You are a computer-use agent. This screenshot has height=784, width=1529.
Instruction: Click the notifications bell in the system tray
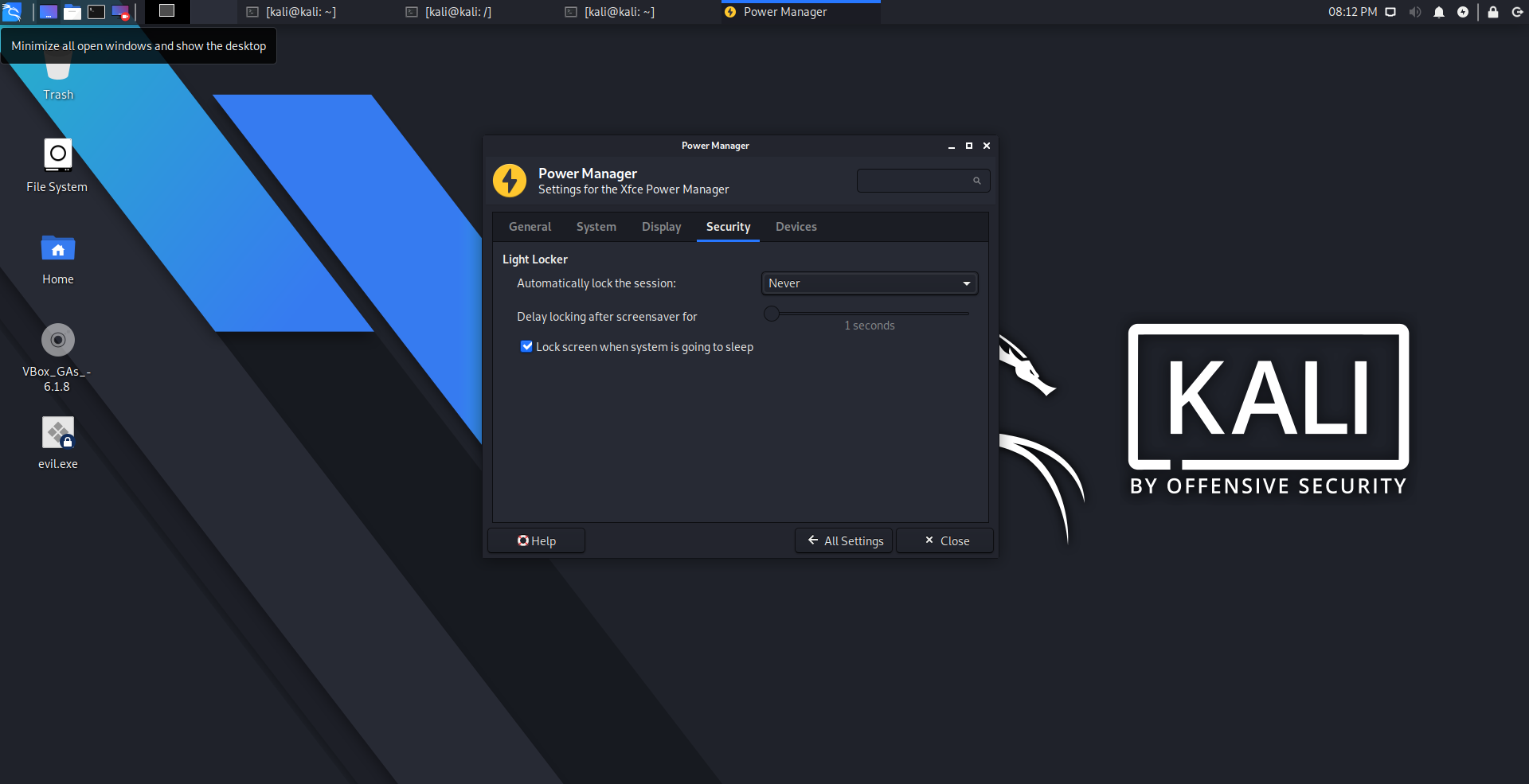tap(1439, 12)
